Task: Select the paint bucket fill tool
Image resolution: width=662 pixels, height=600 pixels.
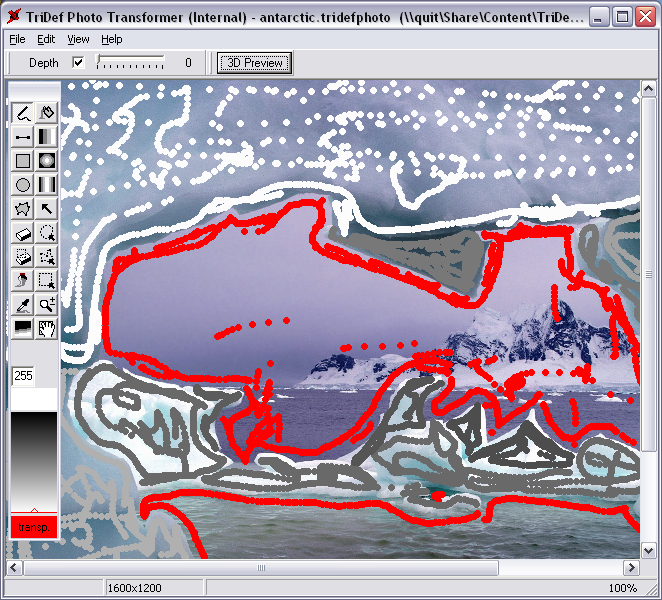Action: pos(46,113)
